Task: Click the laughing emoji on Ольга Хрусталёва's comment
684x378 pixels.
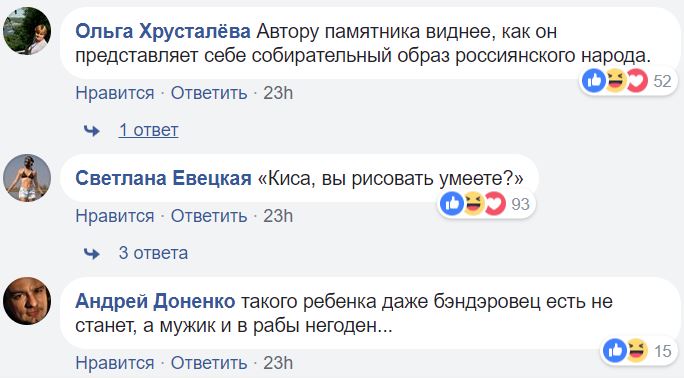Action: [616, 81]
